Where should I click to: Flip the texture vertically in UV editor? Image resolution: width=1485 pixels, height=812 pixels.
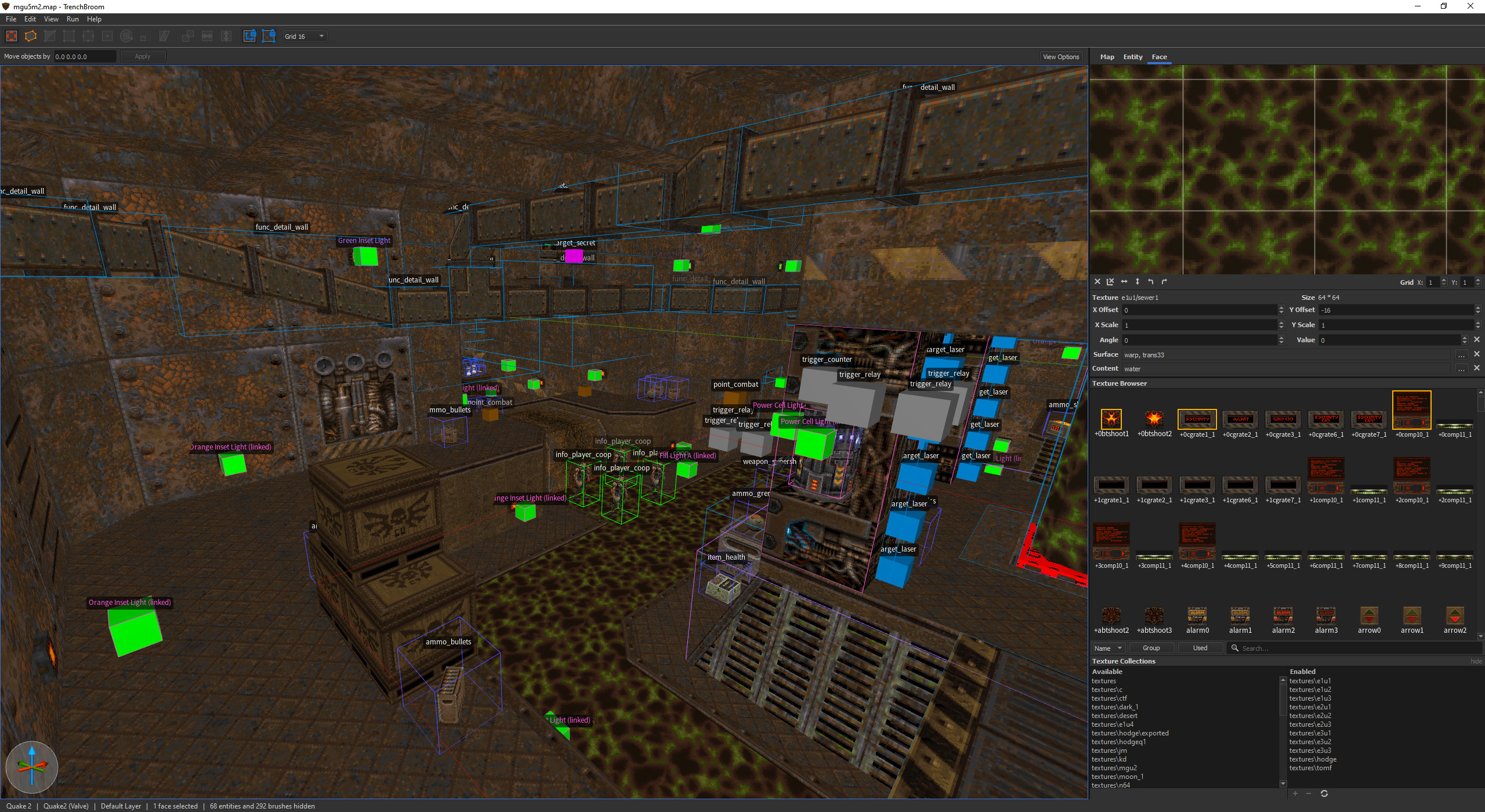click(1137, 282)
